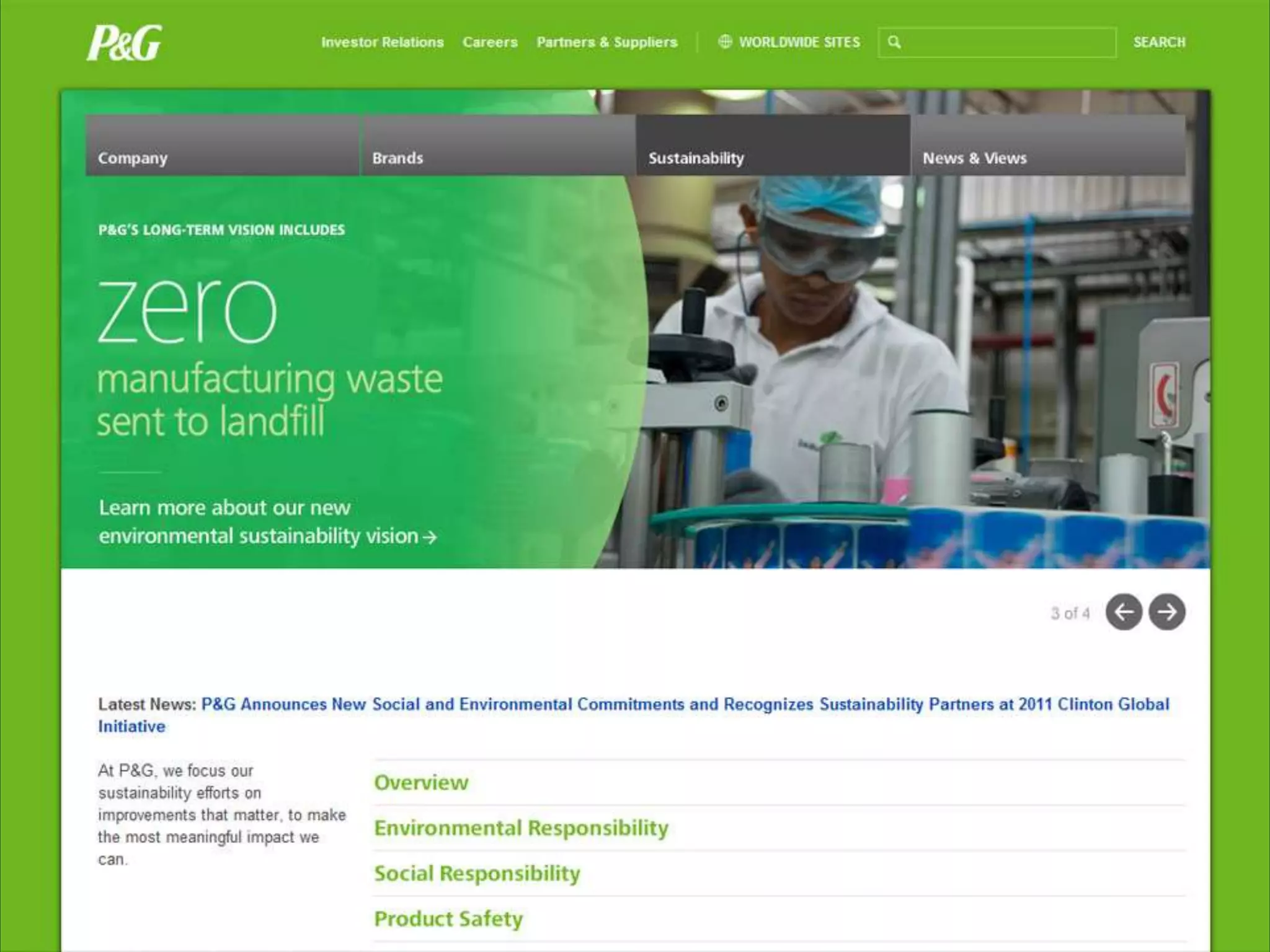This screenshot has width=1270, height=952.
Task: Click the P&G logo
Action: tap(124, 43)
